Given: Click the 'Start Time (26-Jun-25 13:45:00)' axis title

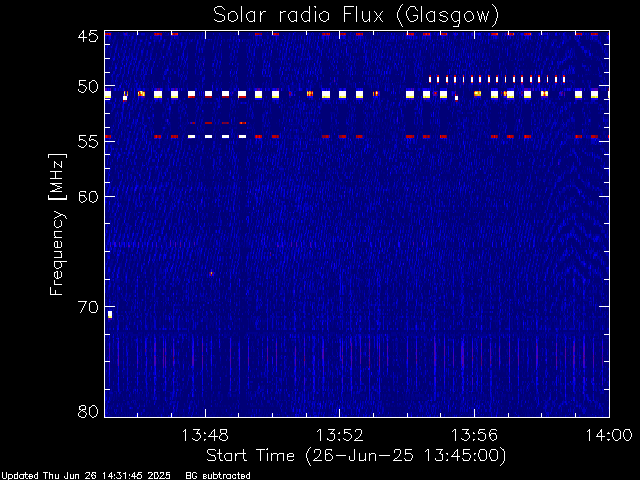Looking at the screenshot, I should pos(356,456).
